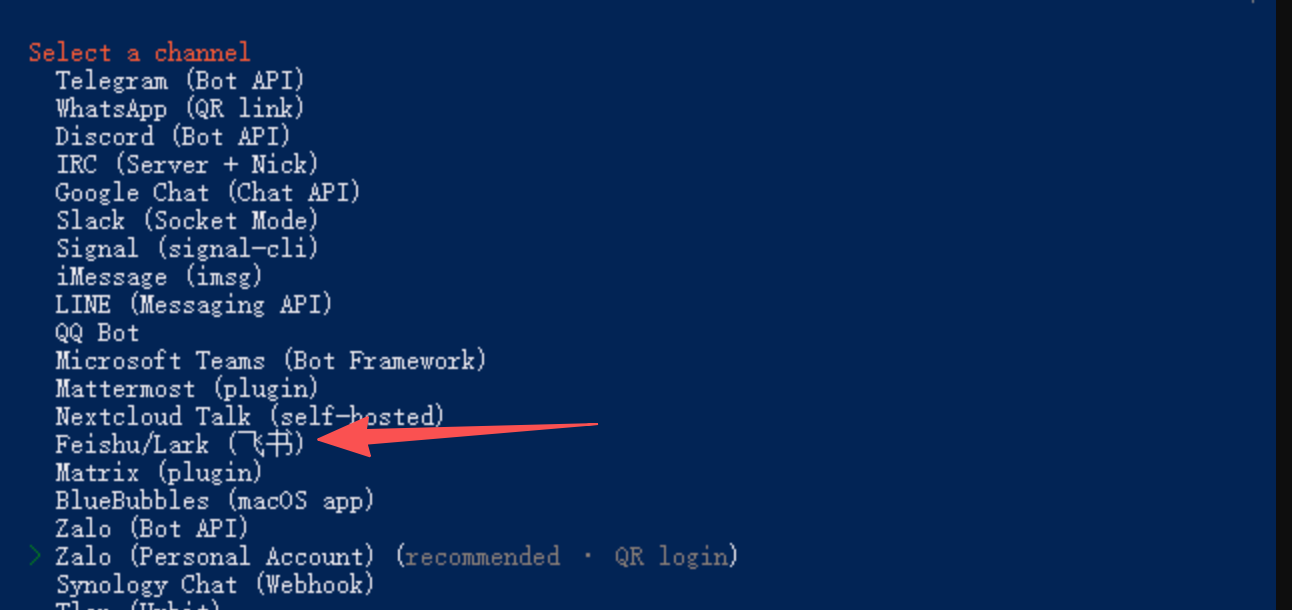Image resolution: width=1292 pixels, height=610 pixels.
Task: Choose WhatsApp (QR link) option
Action: coord(180,108)
